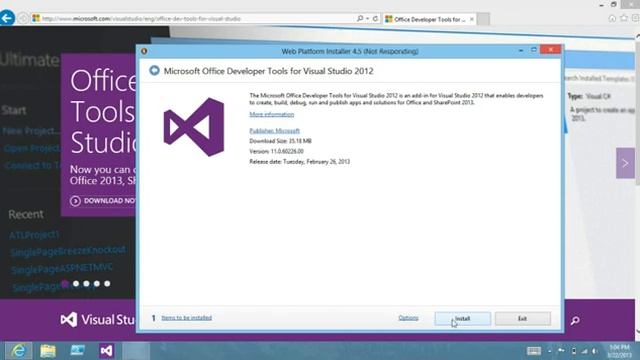Click the search magnifier in the purple footer
The height and width of the screenshot is (360, 640).
pyautogui.click(x=575, y=320)
